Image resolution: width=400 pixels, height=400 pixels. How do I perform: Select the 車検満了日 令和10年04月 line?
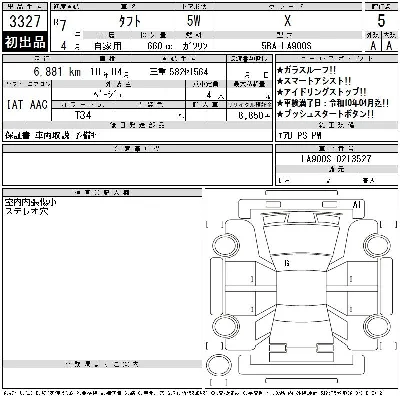(x=333, y=103)
